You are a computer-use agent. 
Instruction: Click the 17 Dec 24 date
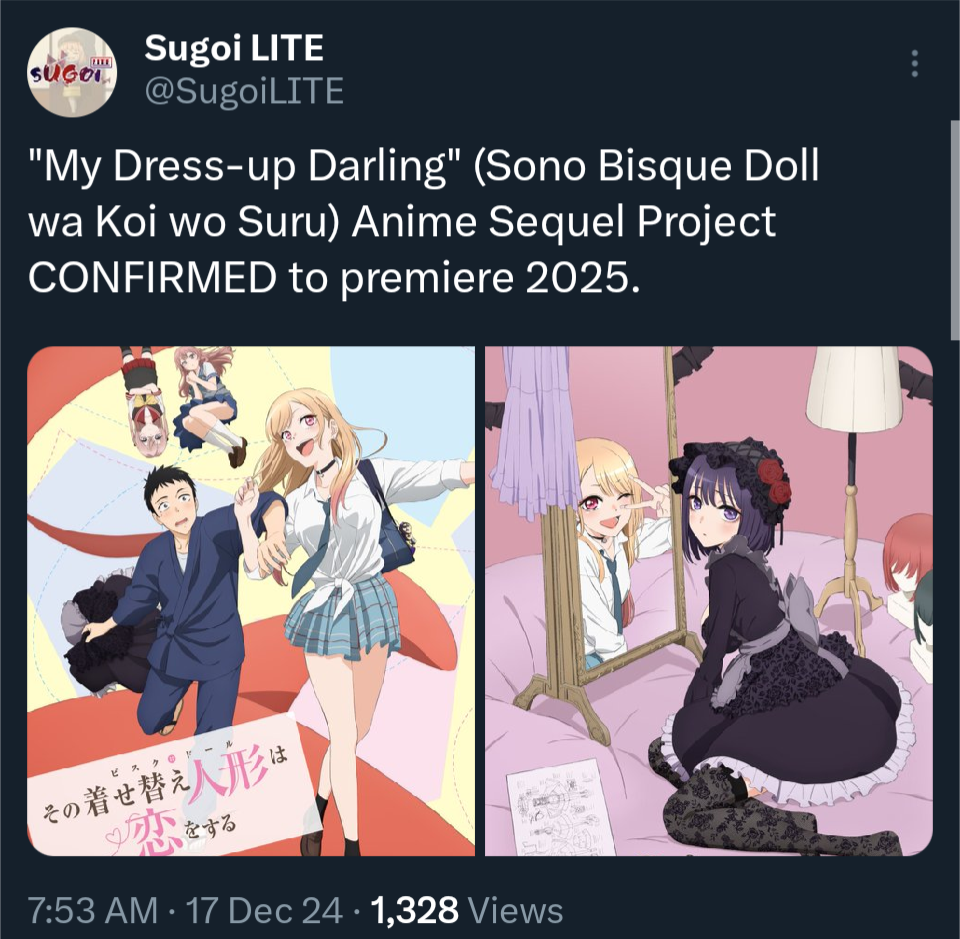click(263, 911)
